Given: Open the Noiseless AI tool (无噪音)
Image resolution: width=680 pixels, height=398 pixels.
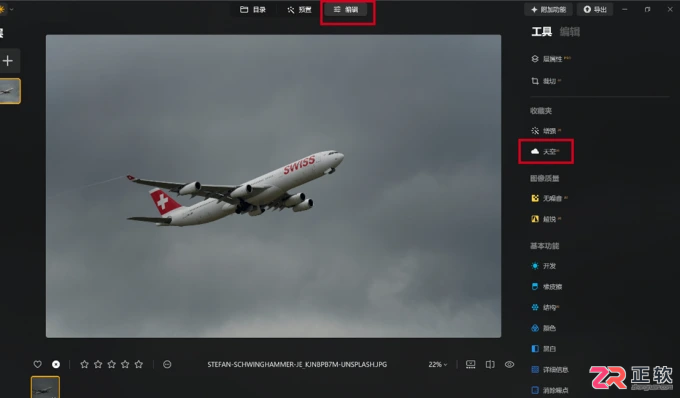Looking at the screenshot, I should coord(549,198).
